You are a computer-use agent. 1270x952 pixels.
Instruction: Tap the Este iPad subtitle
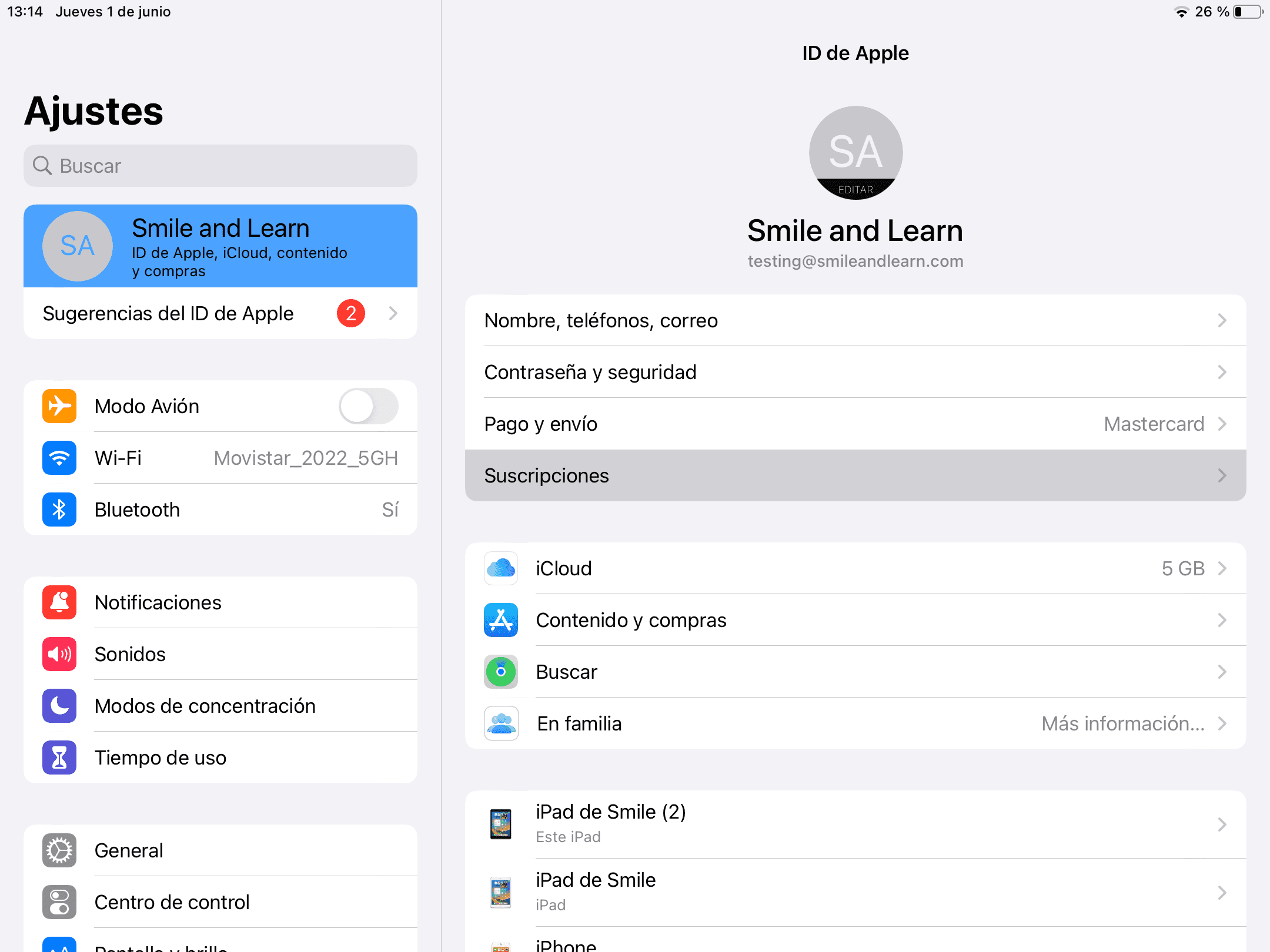click(x=568, y=837)
